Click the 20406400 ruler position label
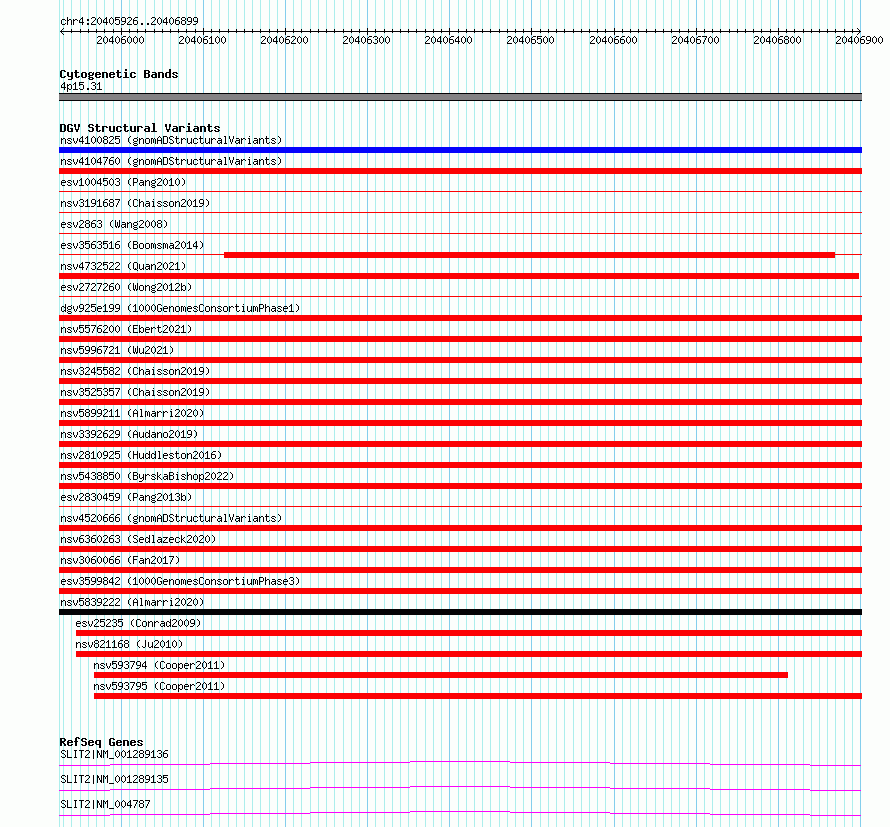Image resolution: width=890 pixels, height=827 pixels. 448,40
